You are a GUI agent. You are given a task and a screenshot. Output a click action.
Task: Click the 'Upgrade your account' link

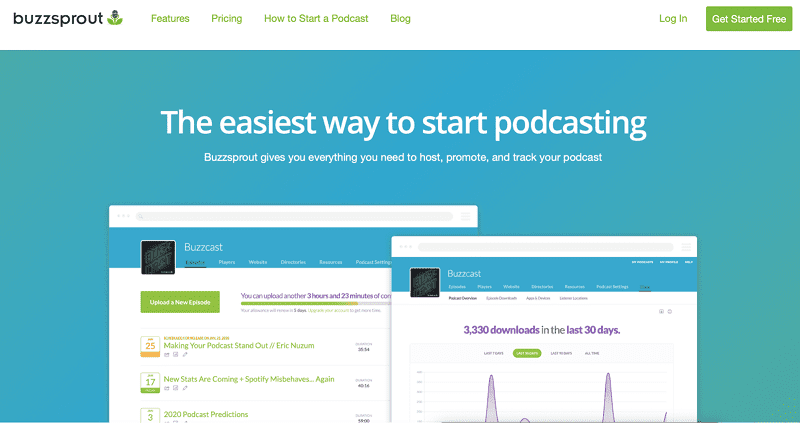[x=327, y=310]
